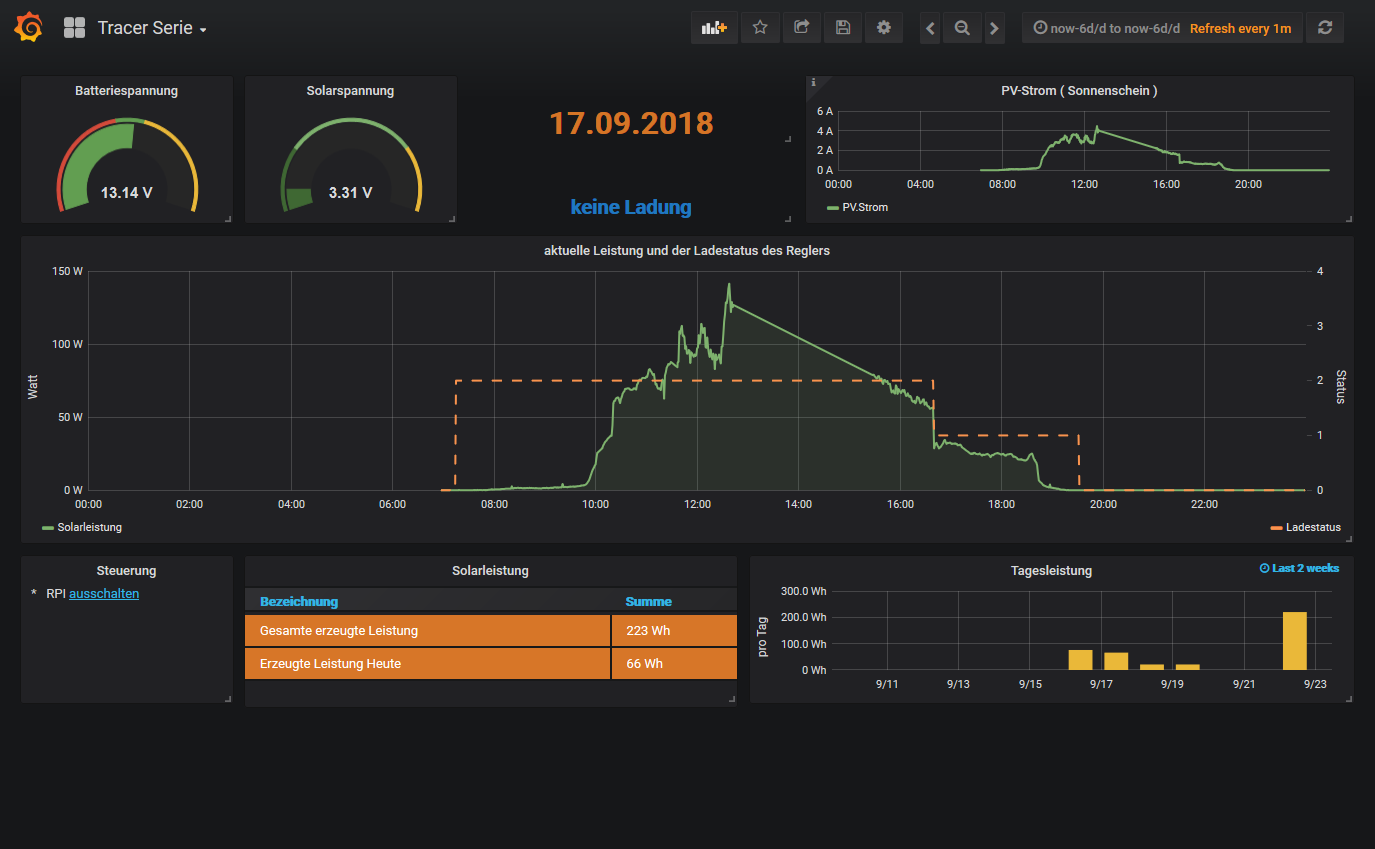Screen dimensions: 1375x849
Task: Click the save dashboard icon
Action: [x=843, y=28]
